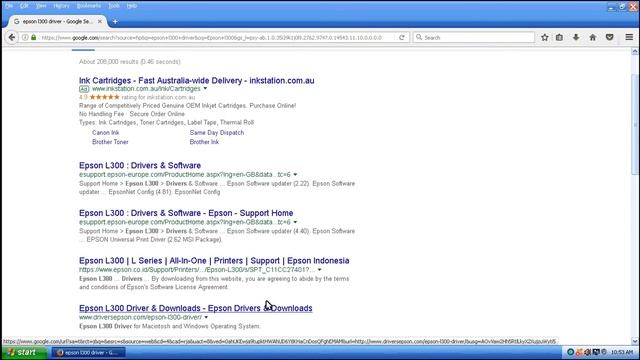The height and width of the screenshot is (360, 640).
Task: Expand dropdown arrow beside epson.co.id URL
Action: click(x=320, y=270)
